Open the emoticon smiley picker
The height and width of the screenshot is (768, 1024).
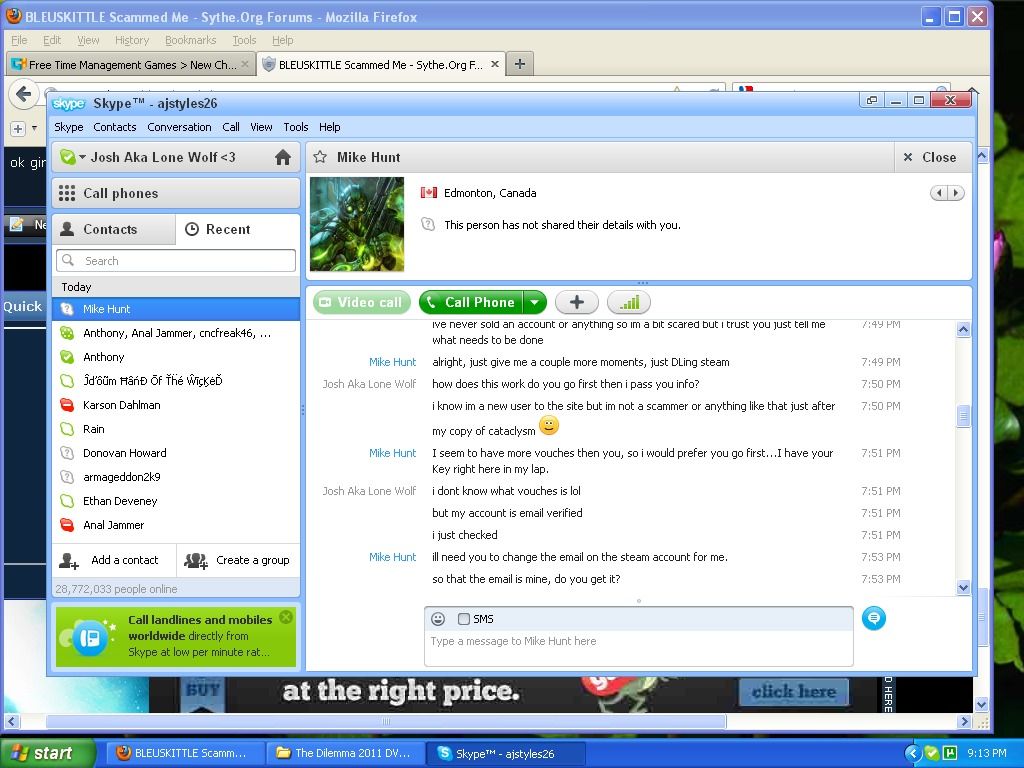[x=438, y=619]
